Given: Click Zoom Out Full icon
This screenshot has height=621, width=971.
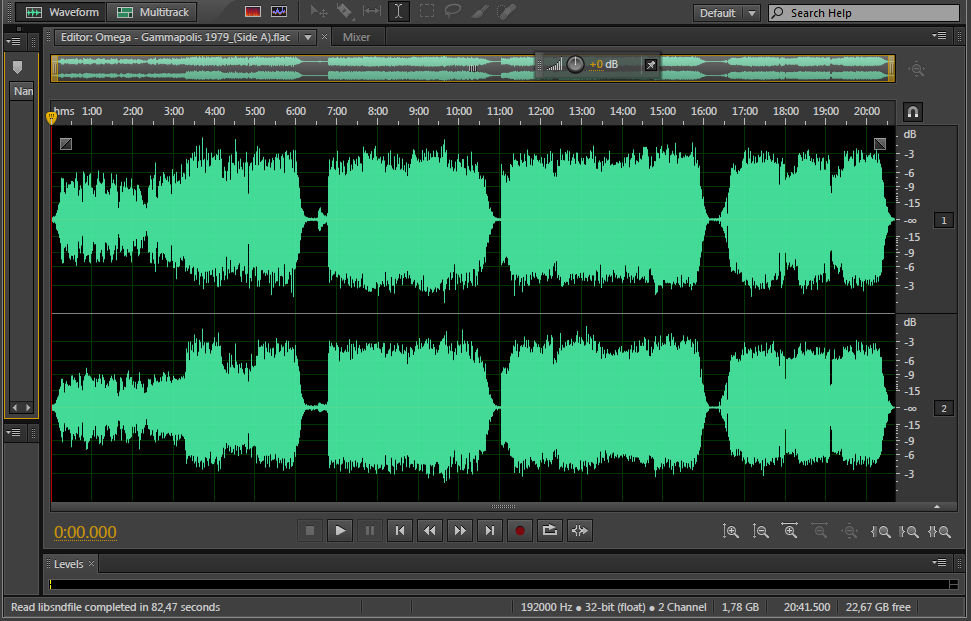Looking at the screenshot, I should (850, 531).
